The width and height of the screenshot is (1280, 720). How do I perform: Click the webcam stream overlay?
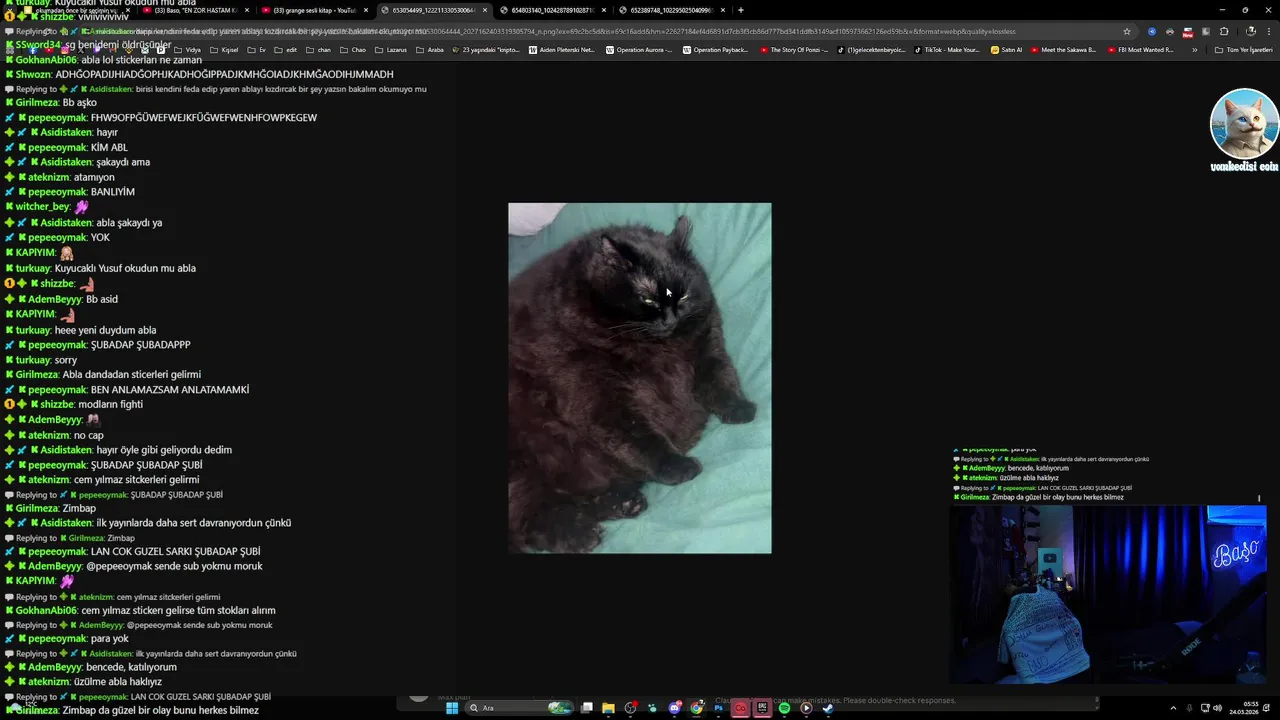point(1108,594)
